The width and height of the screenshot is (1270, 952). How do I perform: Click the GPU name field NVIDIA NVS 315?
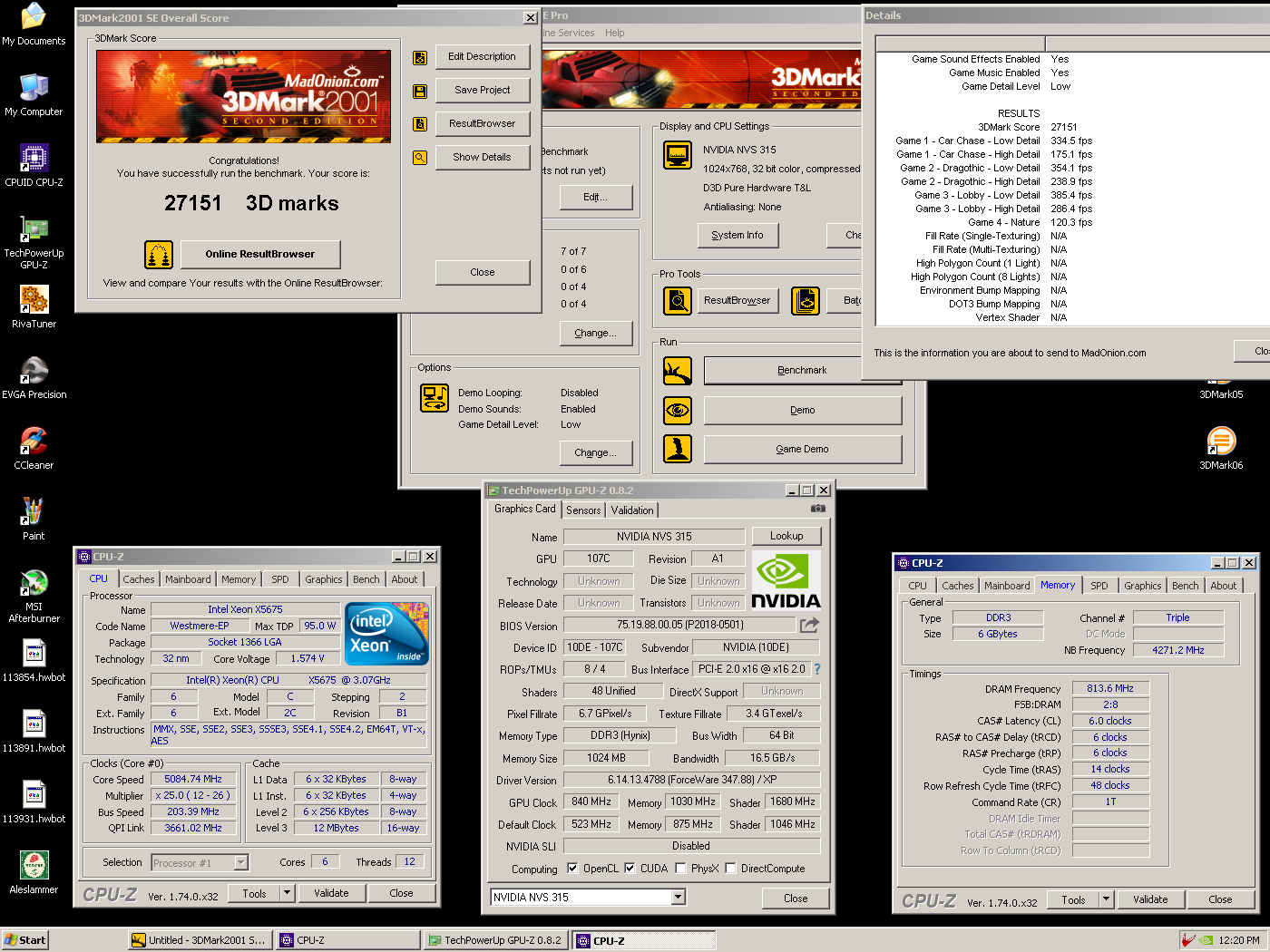(x=654, y=537)
